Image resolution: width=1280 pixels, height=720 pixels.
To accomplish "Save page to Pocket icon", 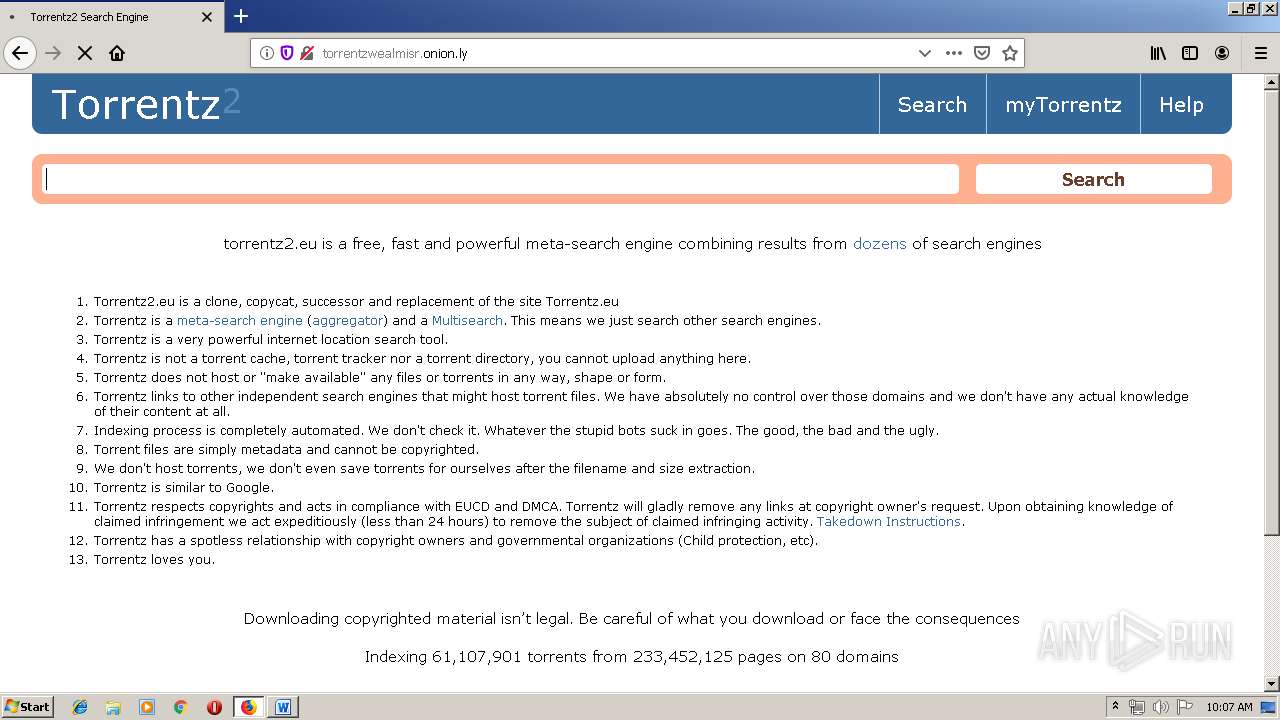I will (982, 53).
